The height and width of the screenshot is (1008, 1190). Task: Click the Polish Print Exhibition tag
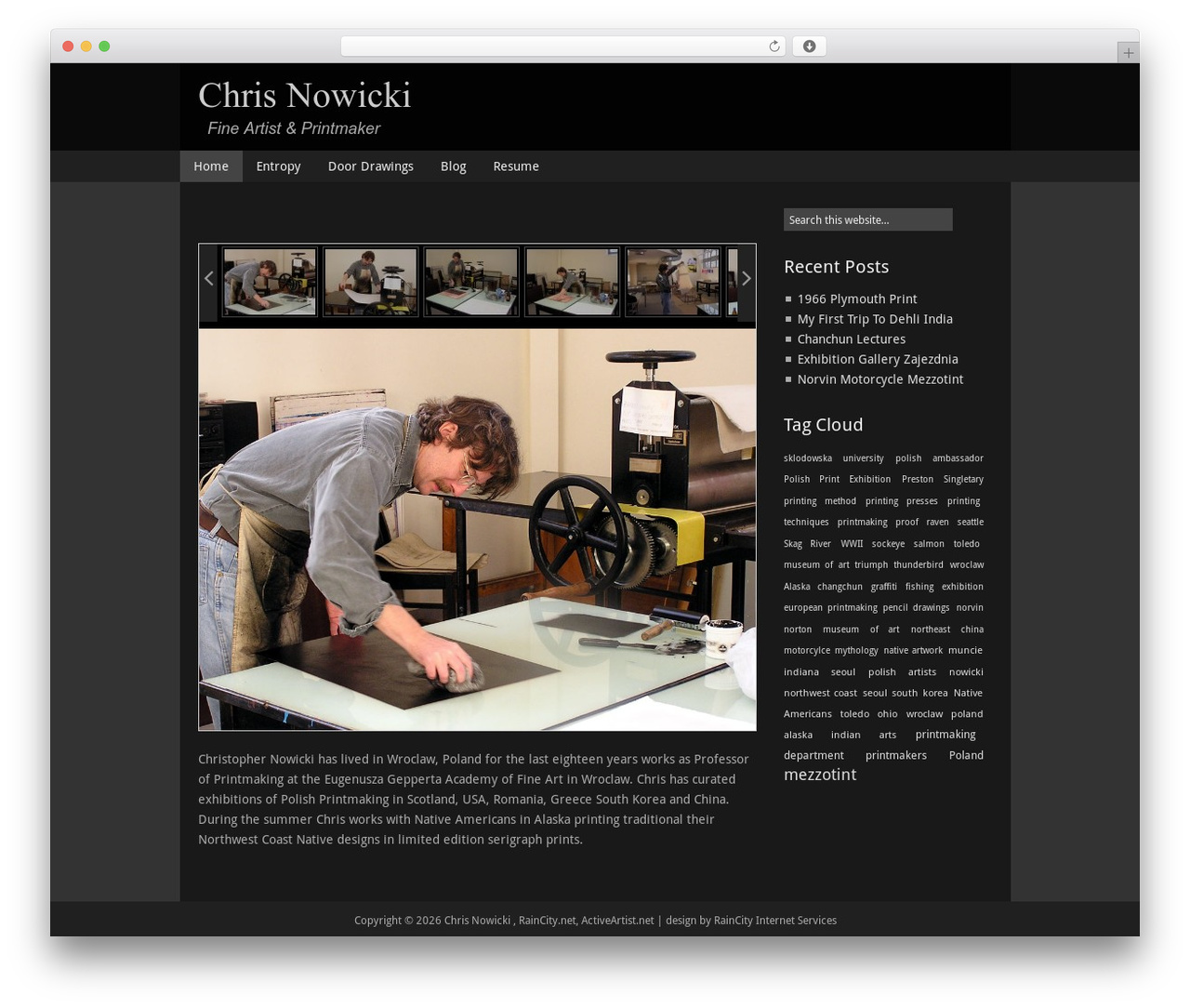(x=837, y=480)
